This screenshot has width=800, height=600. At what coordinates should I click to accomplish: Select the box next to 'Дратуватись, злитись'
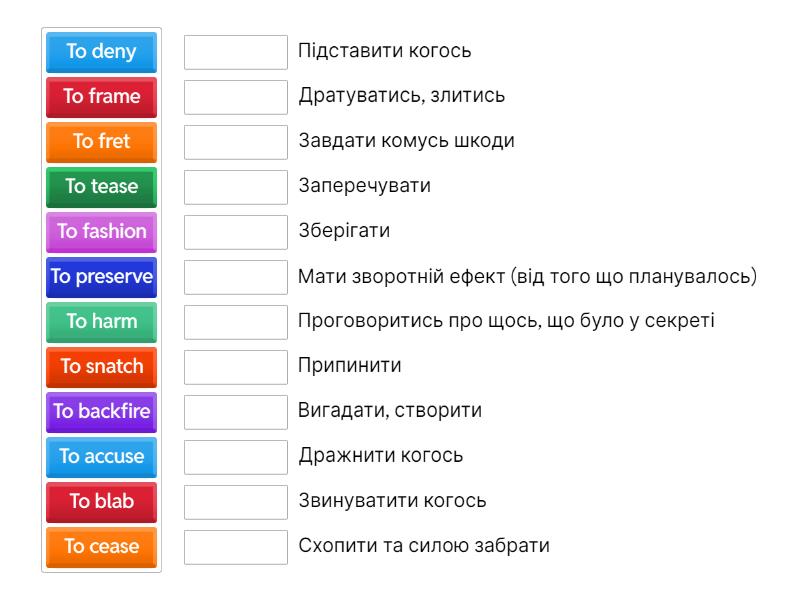235,97
